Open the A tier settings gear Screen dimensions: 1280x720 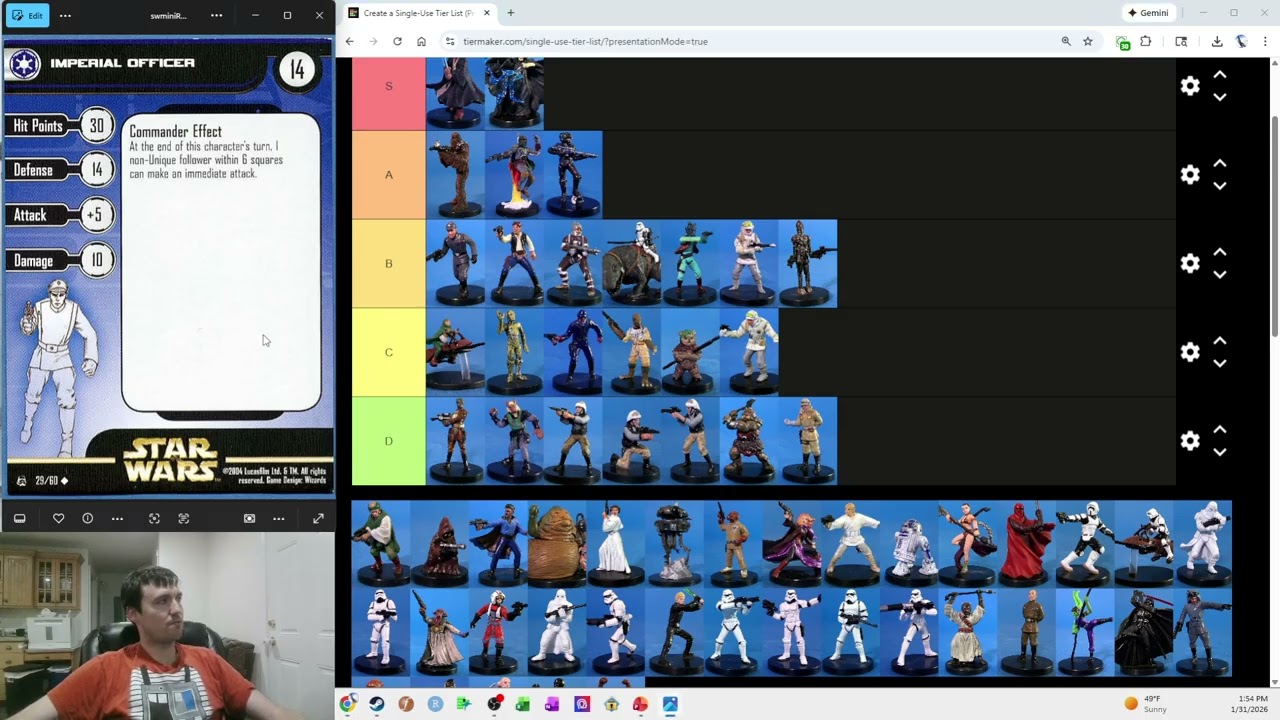[x=1190, y=175]
